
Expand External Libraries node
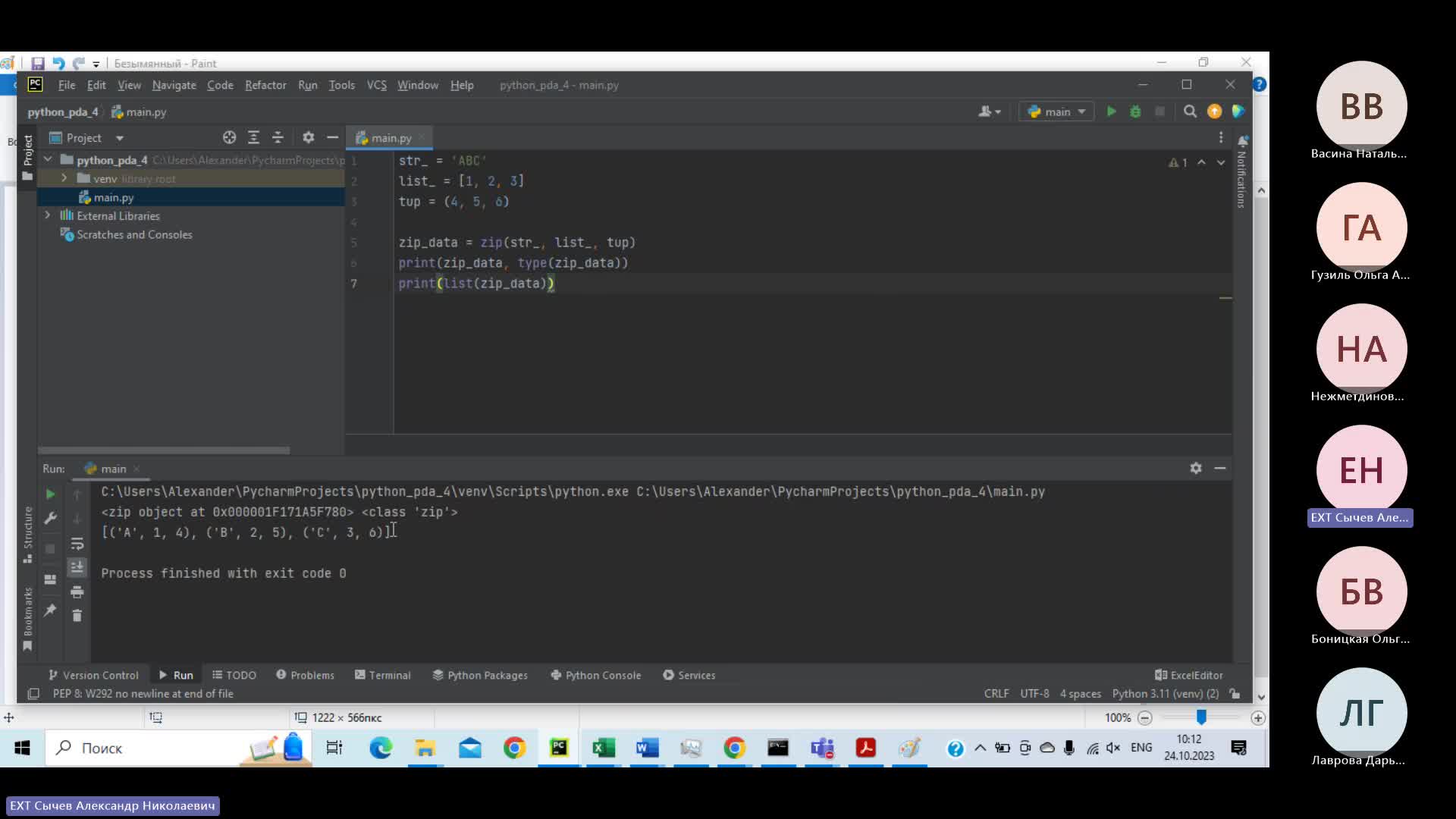48,215
